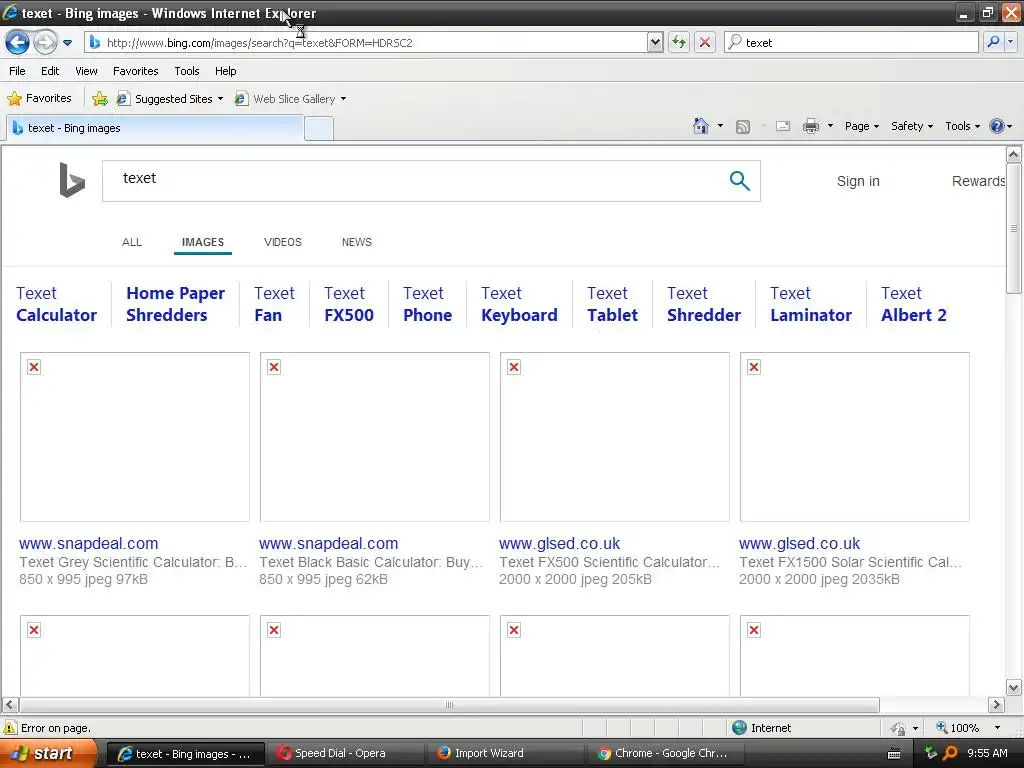Click the Texet Calculator suggestion
This screenshot has width=1024, height=768.
[56, 304]
